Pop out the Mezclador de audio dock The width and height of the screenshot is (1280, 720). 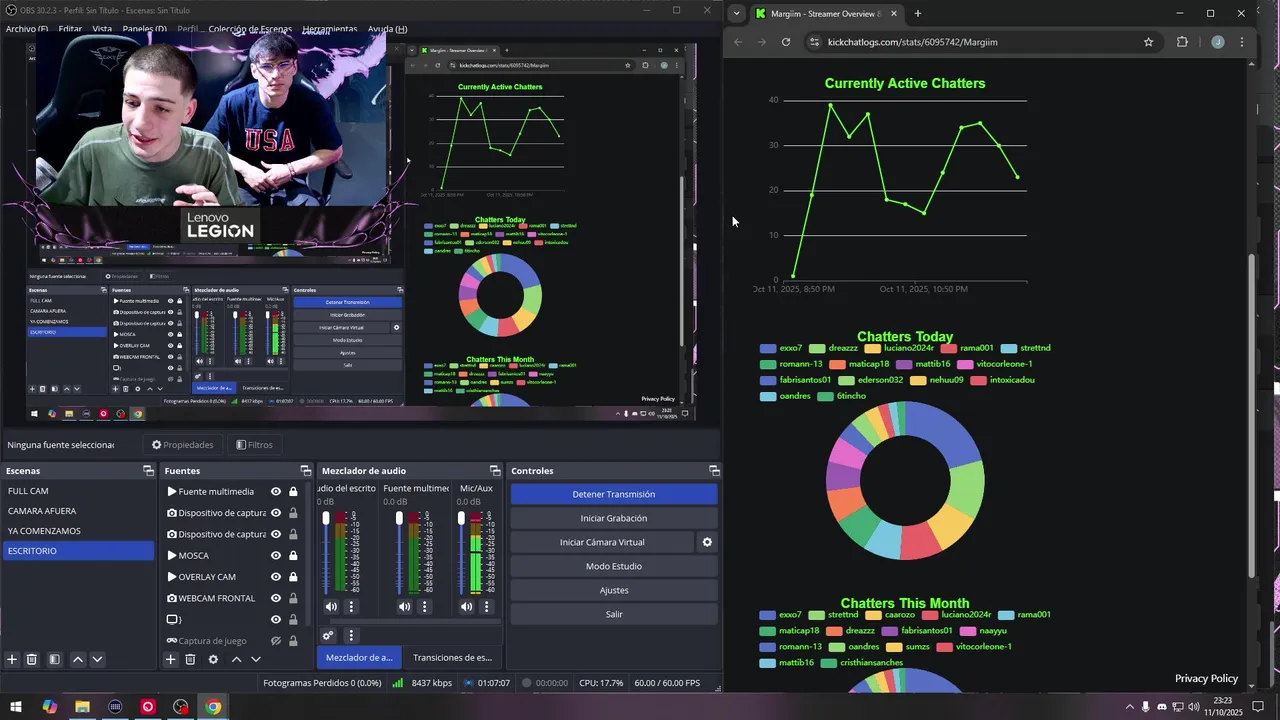495,471
